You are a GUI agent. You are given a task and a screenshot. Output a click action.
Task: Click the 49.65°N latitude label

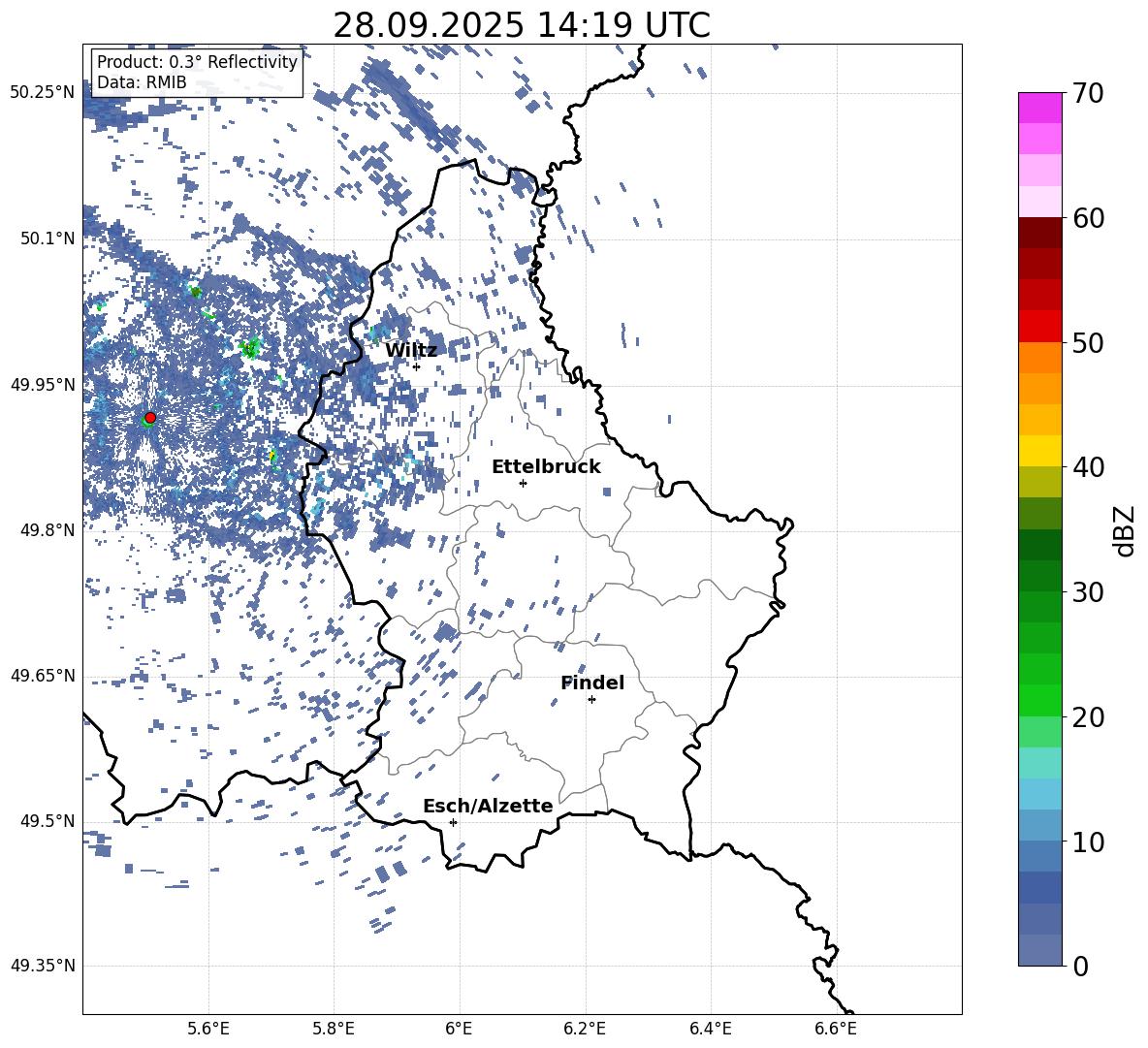(43, 675)
